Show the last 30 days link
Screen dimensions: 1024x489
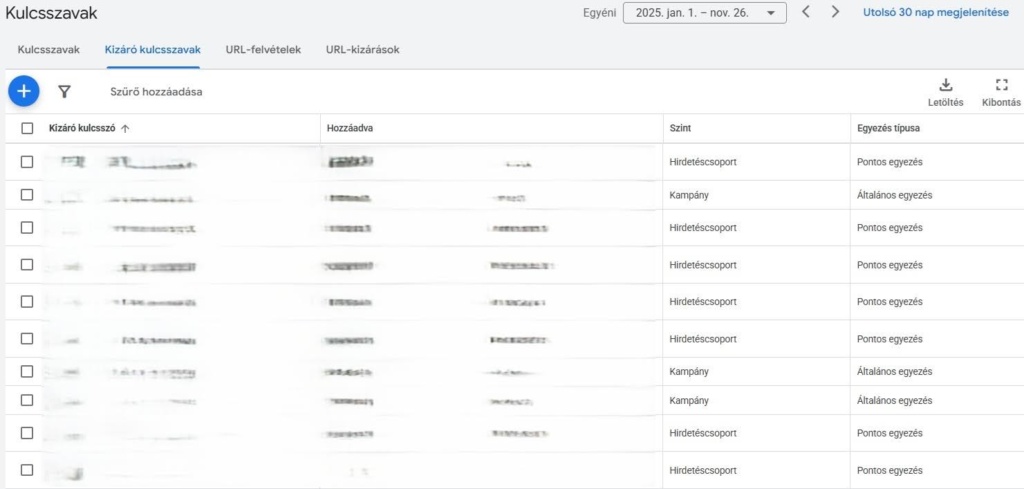(935, 12)
